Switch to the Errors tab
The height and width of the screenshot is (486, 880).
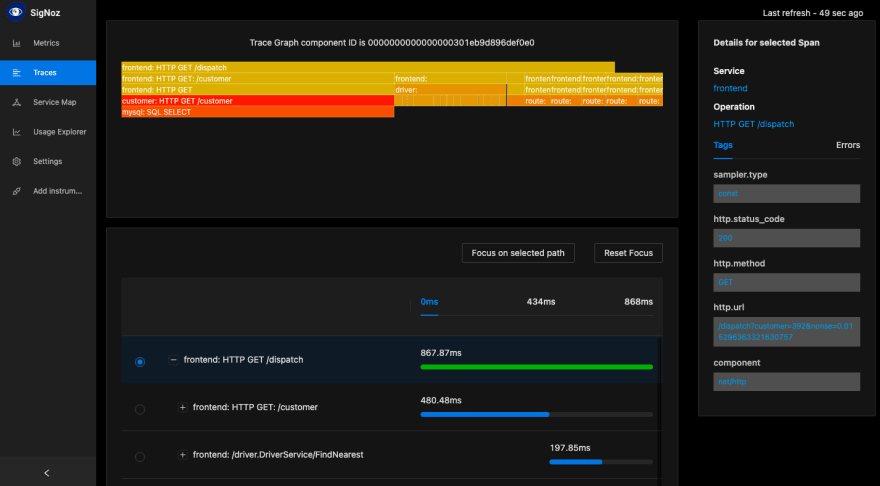847,145
